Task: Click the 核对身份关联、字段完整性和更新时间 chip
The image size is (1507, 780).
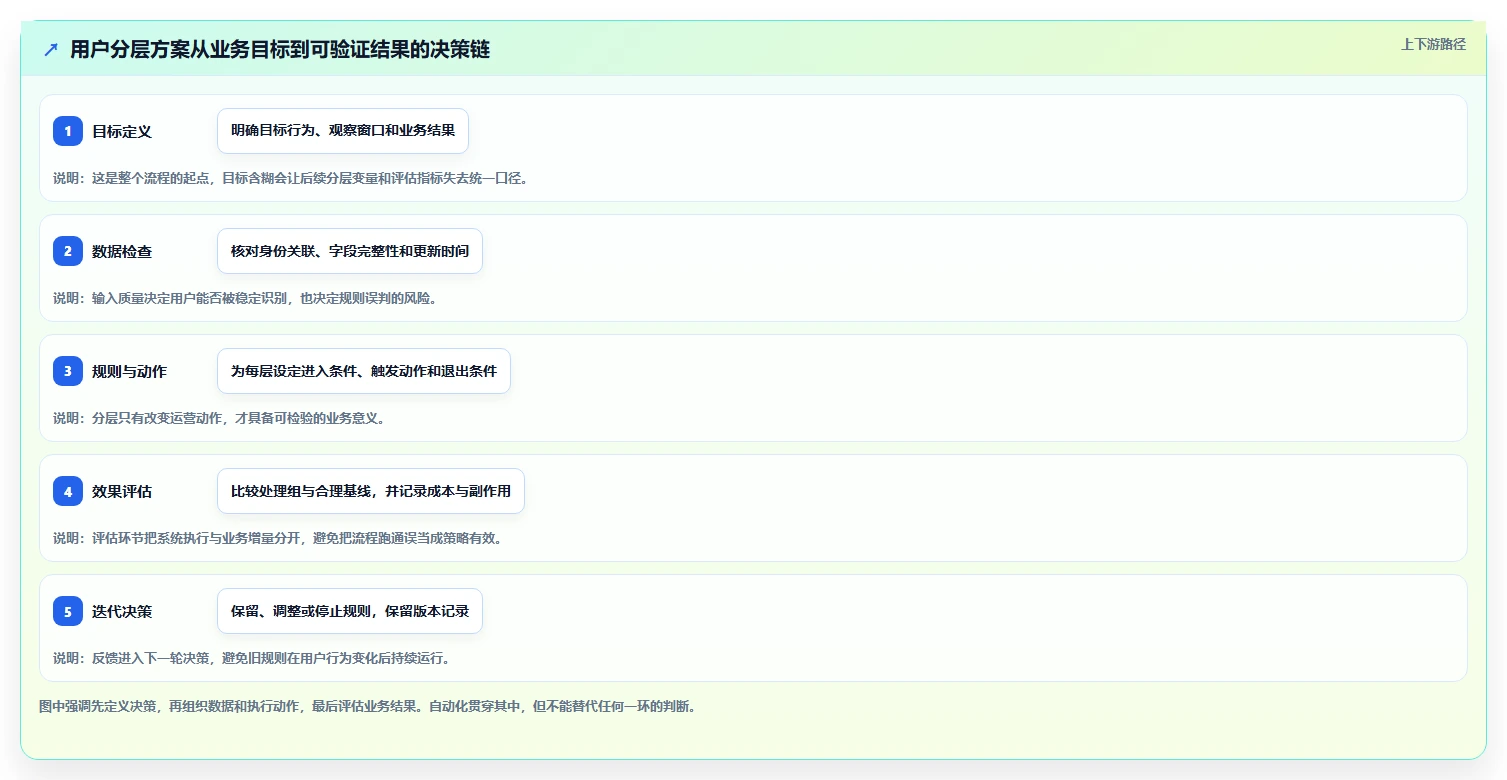Action: (x=350, y=251)
